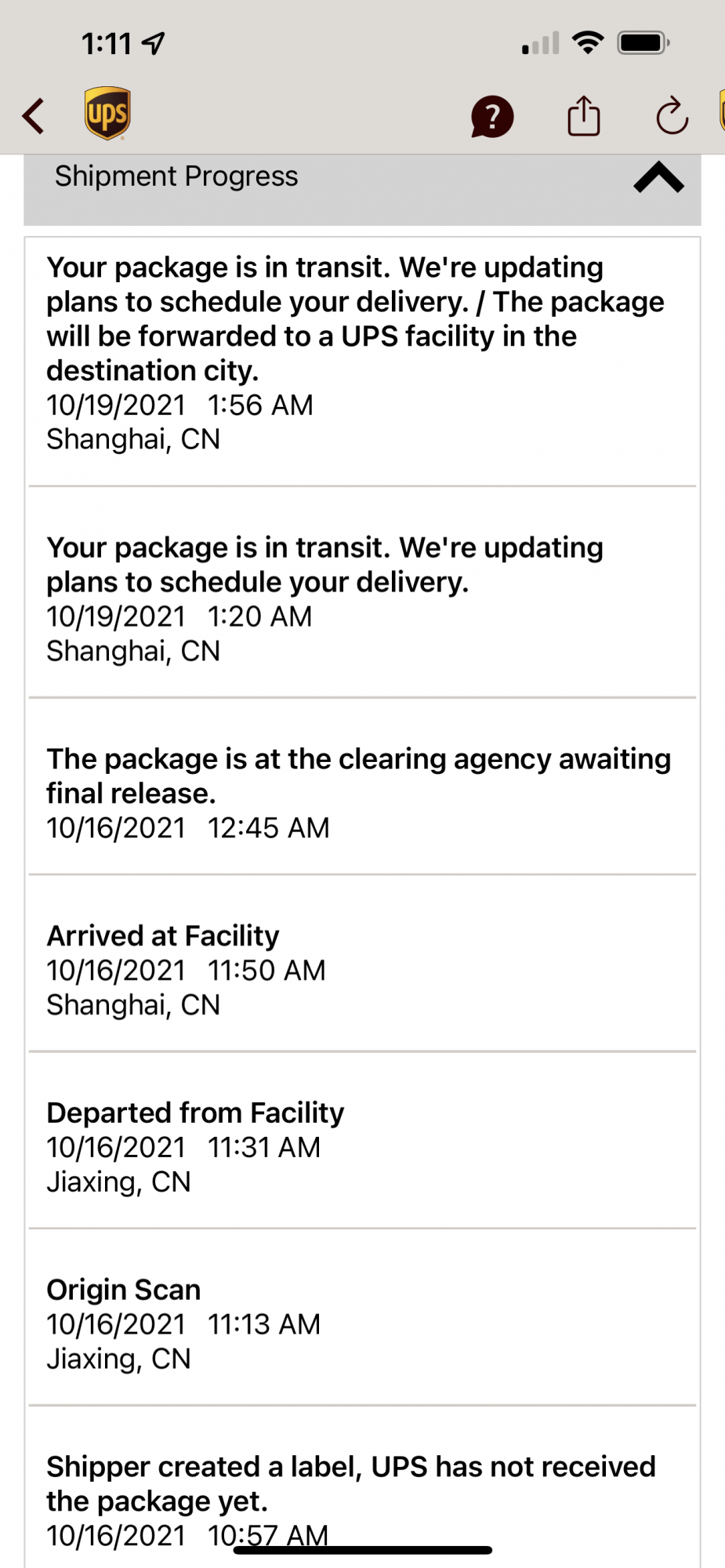This screenshot has height=1568, width=725.
Task: Tap the UPS shield logo
Action: click(107, 114)
